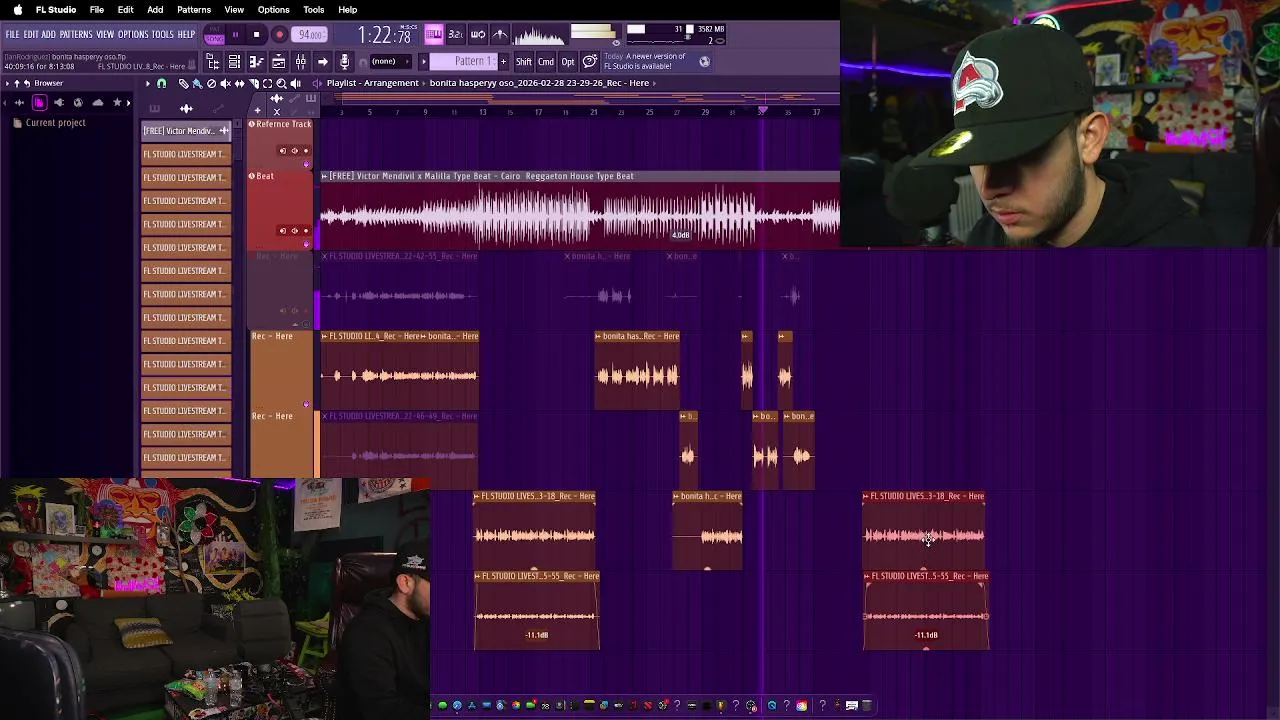Open the Channel rack icon

coord(234,61)
